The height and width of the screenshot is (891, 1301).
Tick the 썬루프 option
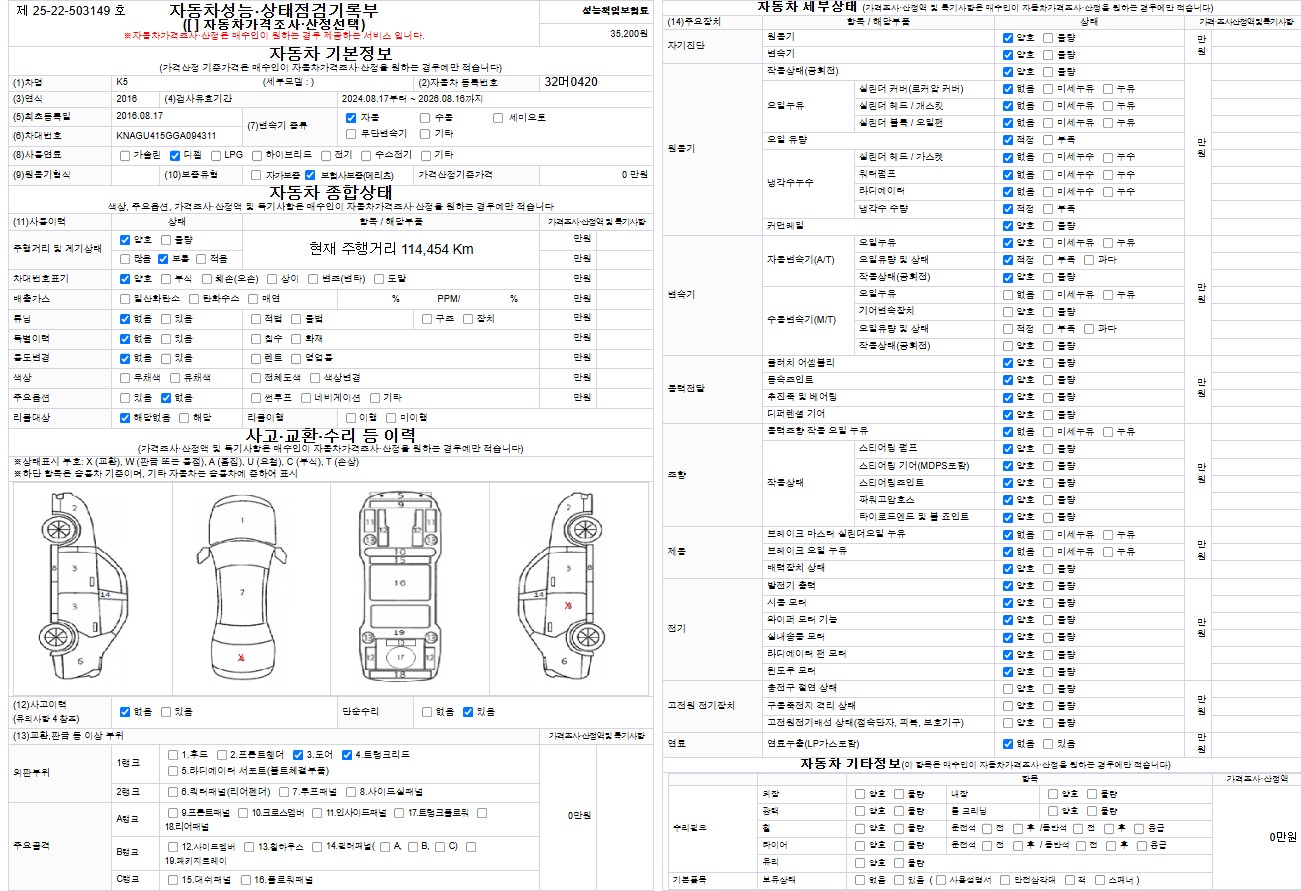point(254,397)
